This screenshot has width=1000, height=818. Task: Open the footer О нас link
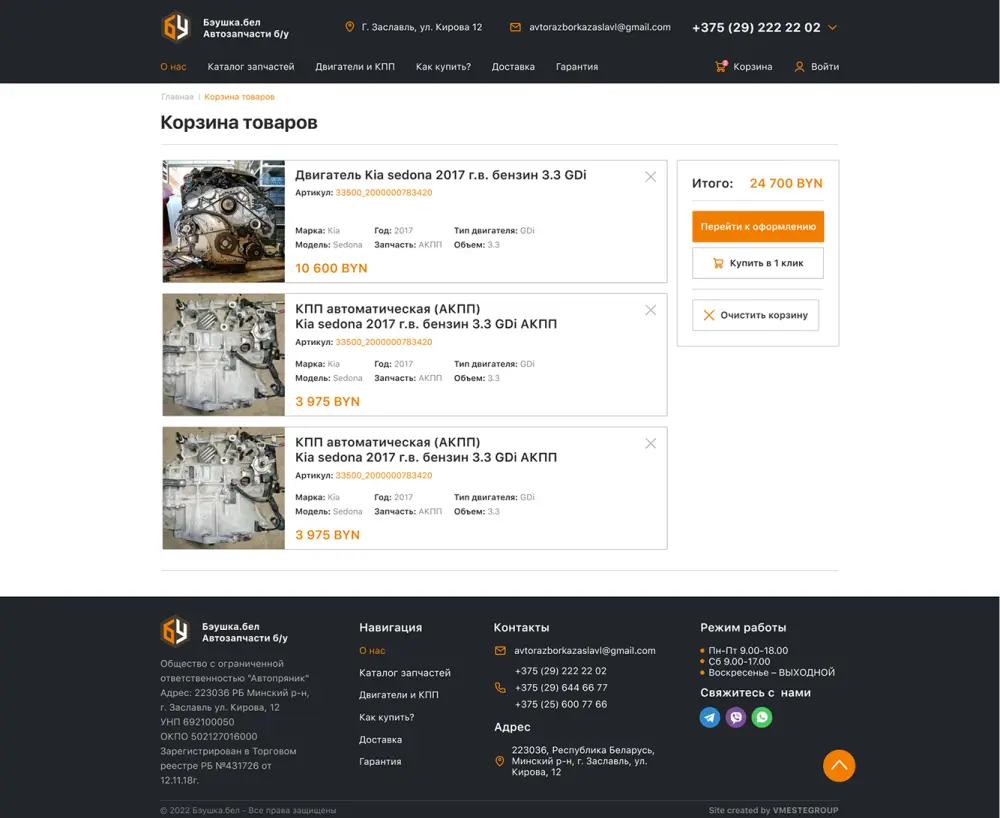click(x=372, y=650)
